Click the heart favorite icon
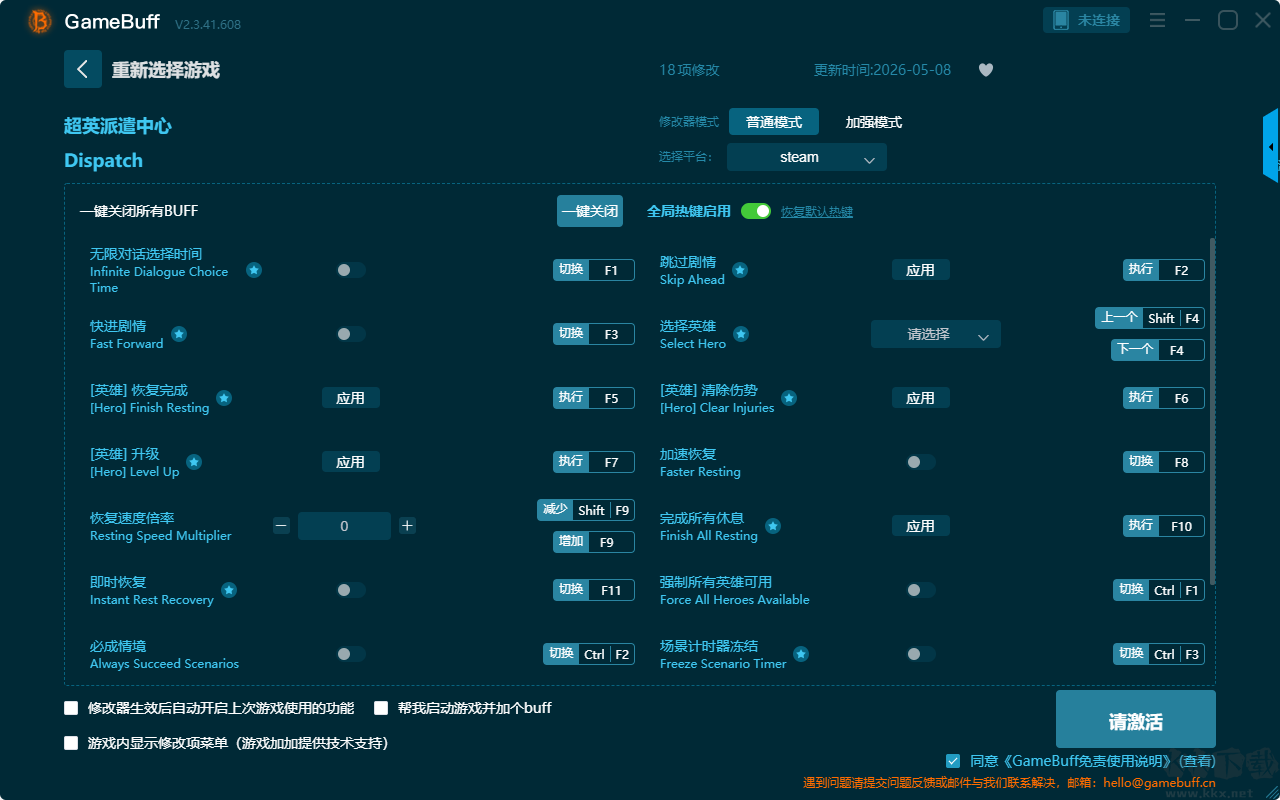The height and width of the screenshot is (800, 1280). tap(986, 70)
